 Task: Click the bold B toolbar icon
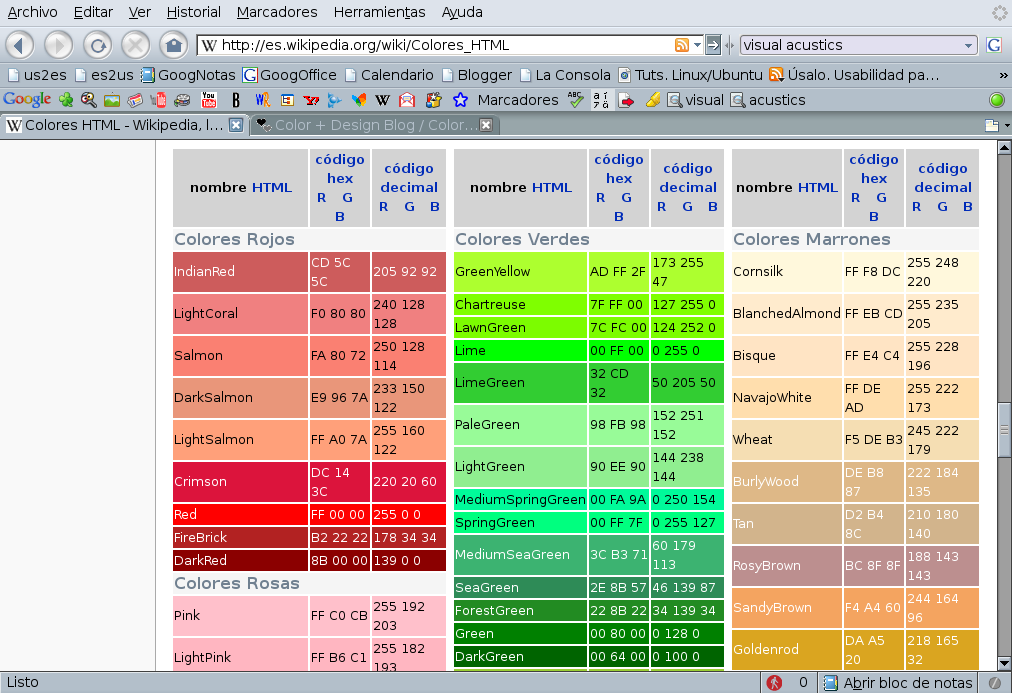click(x=236, y=100)
